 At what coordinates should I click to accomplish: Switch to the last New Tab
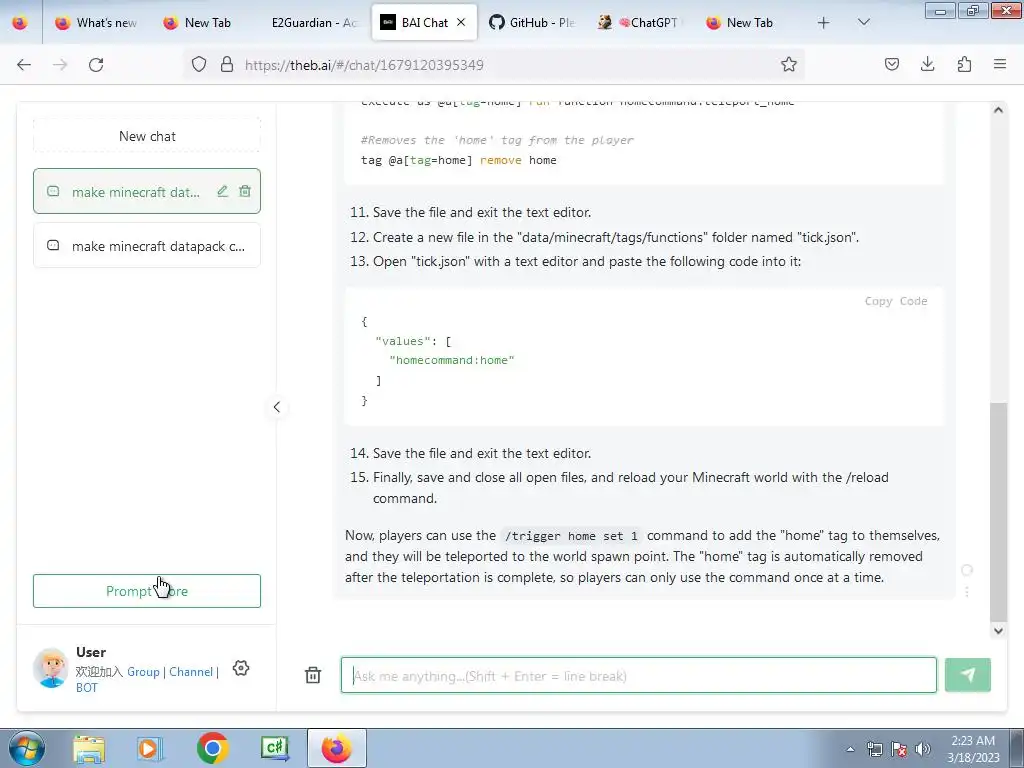[x=748, y=22]
